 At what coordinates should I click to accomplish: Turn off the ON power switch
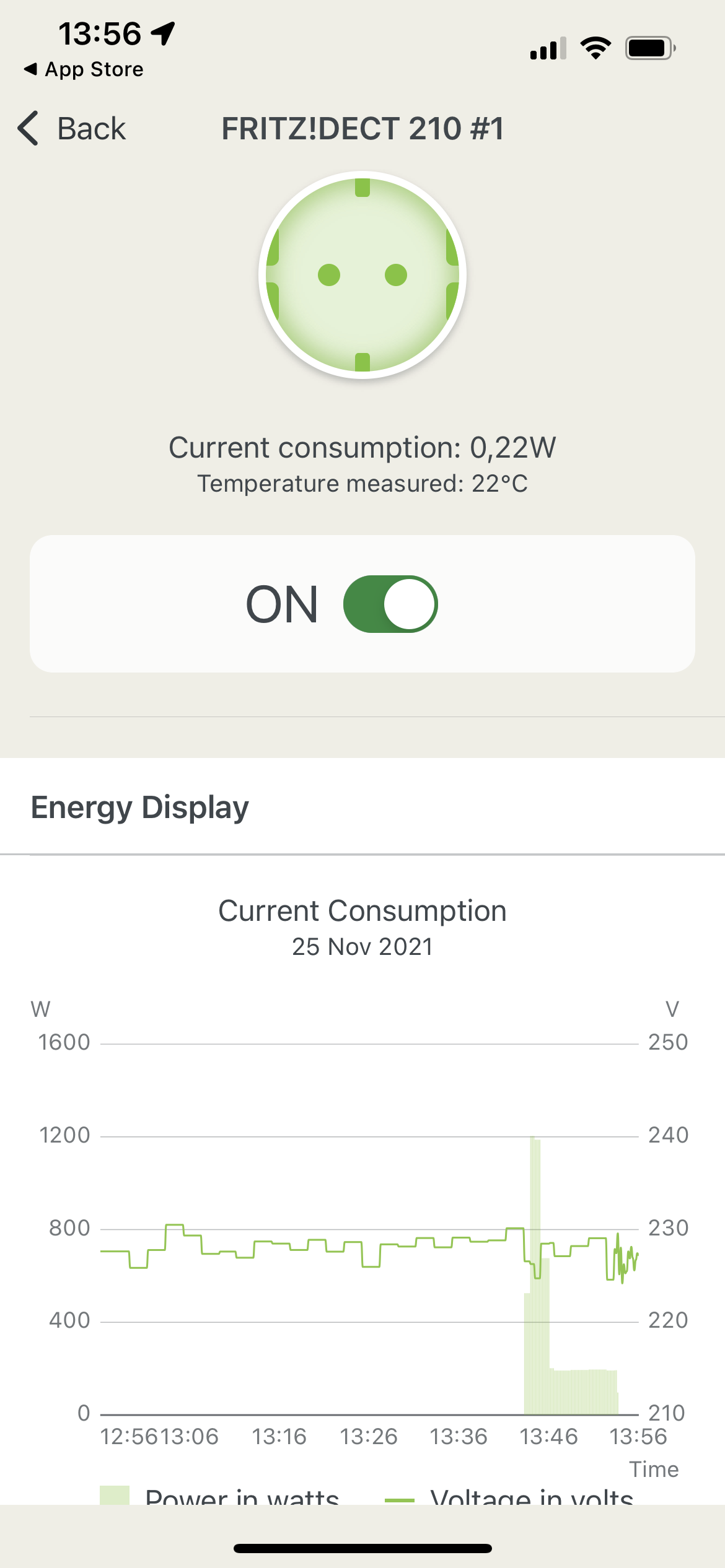point(390,604)
